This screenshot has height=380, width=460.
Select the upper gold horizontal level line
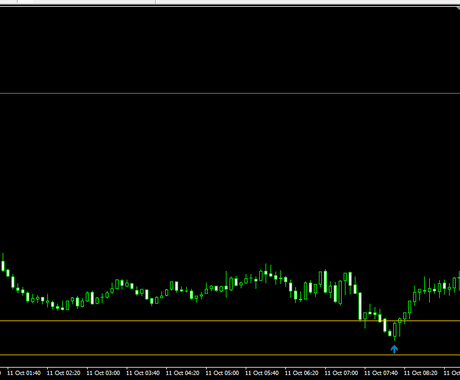[x=230, y=321]
